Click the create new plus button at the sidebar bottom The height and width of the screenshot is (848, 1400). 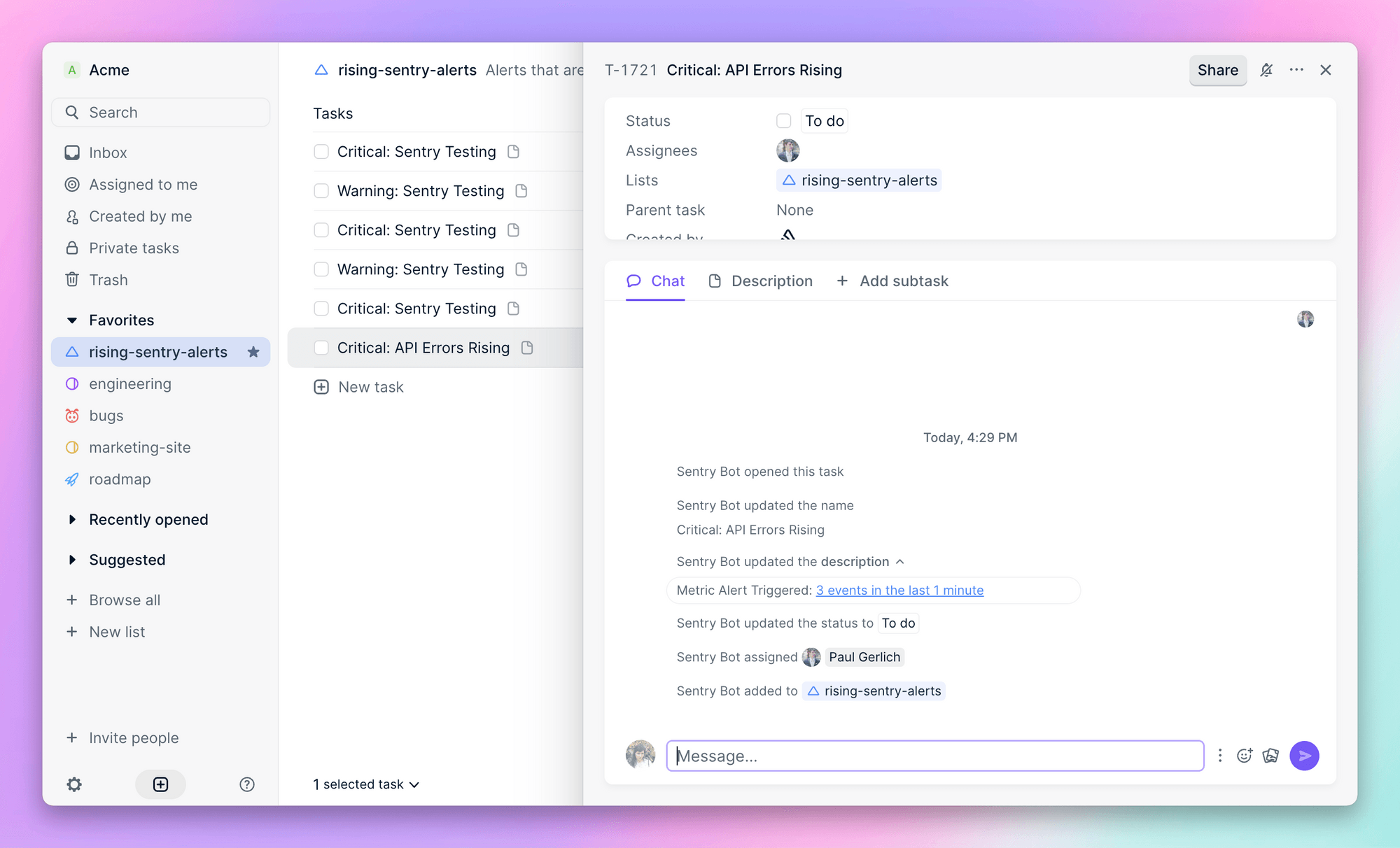point(160,784)
